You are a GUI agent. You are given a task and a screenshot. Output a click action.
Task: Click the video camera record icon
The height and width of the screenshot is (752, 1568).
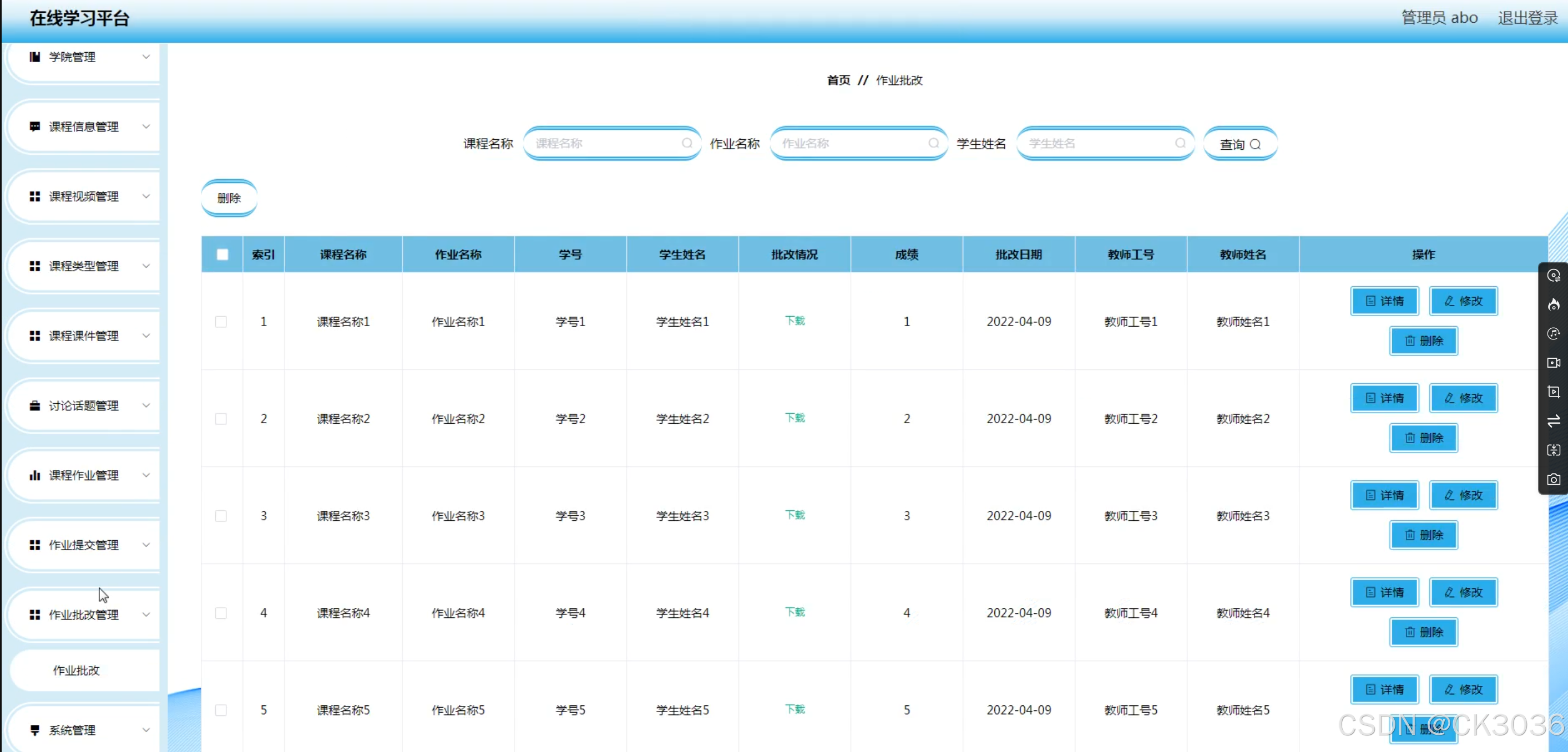click(1554, 363)
